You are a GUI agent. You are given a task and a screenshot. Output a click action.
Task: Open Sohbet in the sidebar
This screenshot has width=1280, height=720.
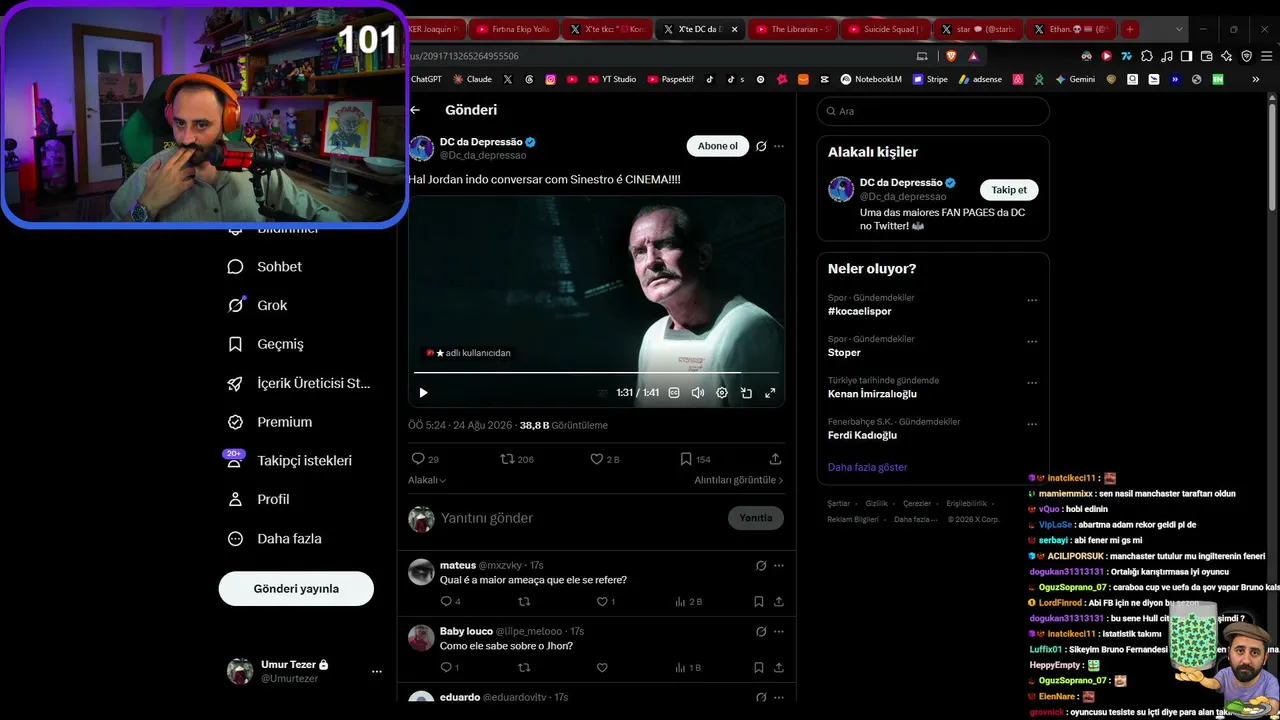click(266, 267)
